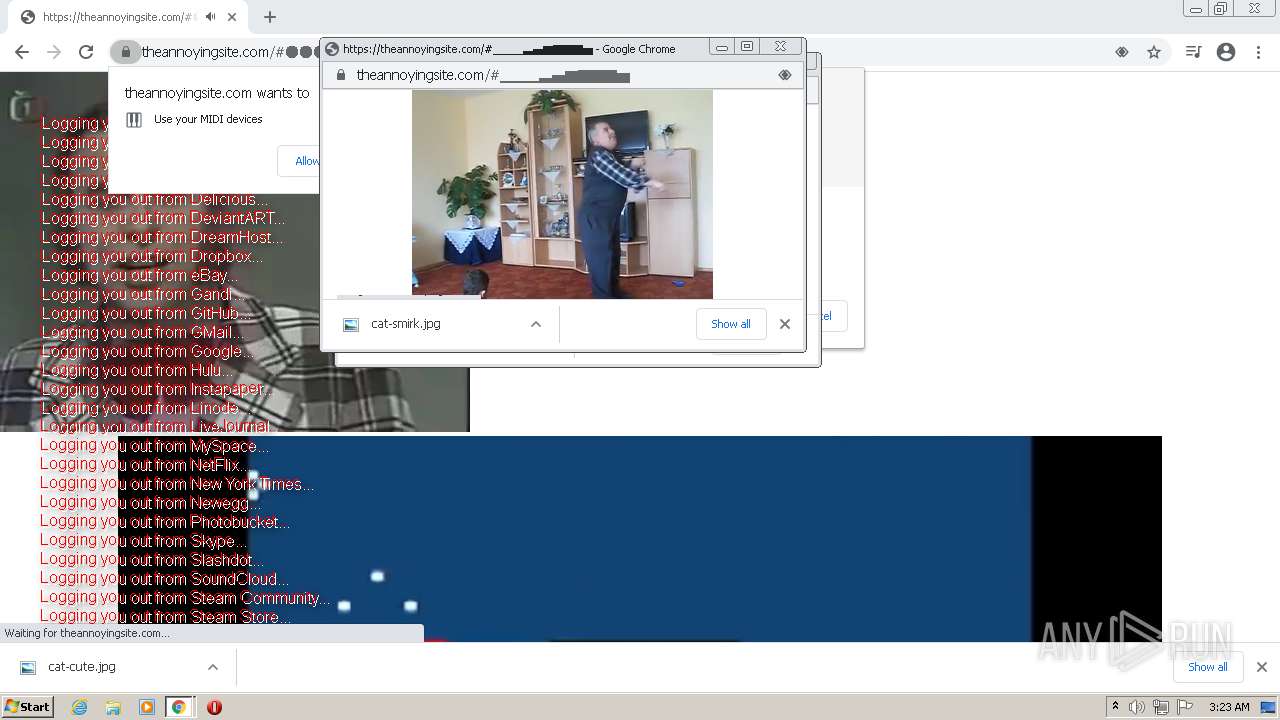Click 'Logging you out from NetFlix' text
The width and height of the screenshot is (1280, 720).
coord(145,465)
